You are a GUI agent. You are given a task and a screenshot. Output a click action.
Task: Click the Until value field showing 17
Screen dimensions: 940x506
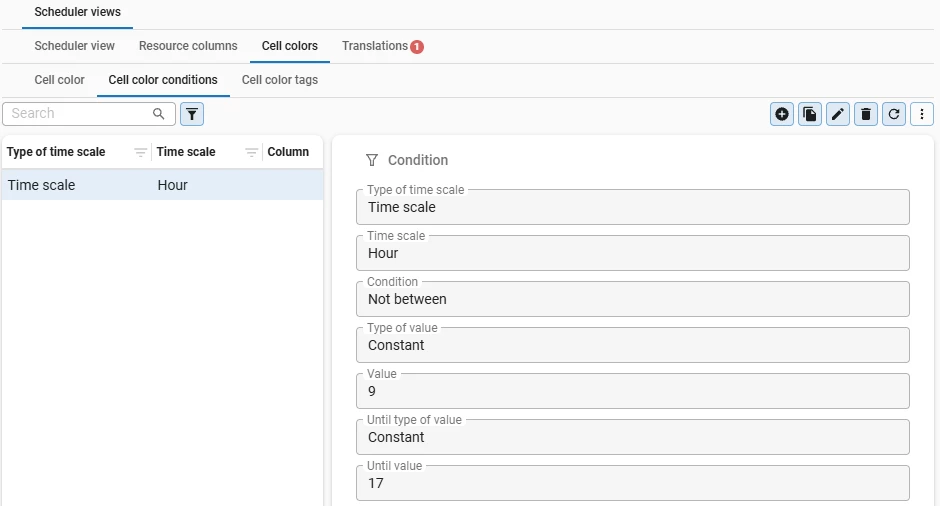pos(632,483)
